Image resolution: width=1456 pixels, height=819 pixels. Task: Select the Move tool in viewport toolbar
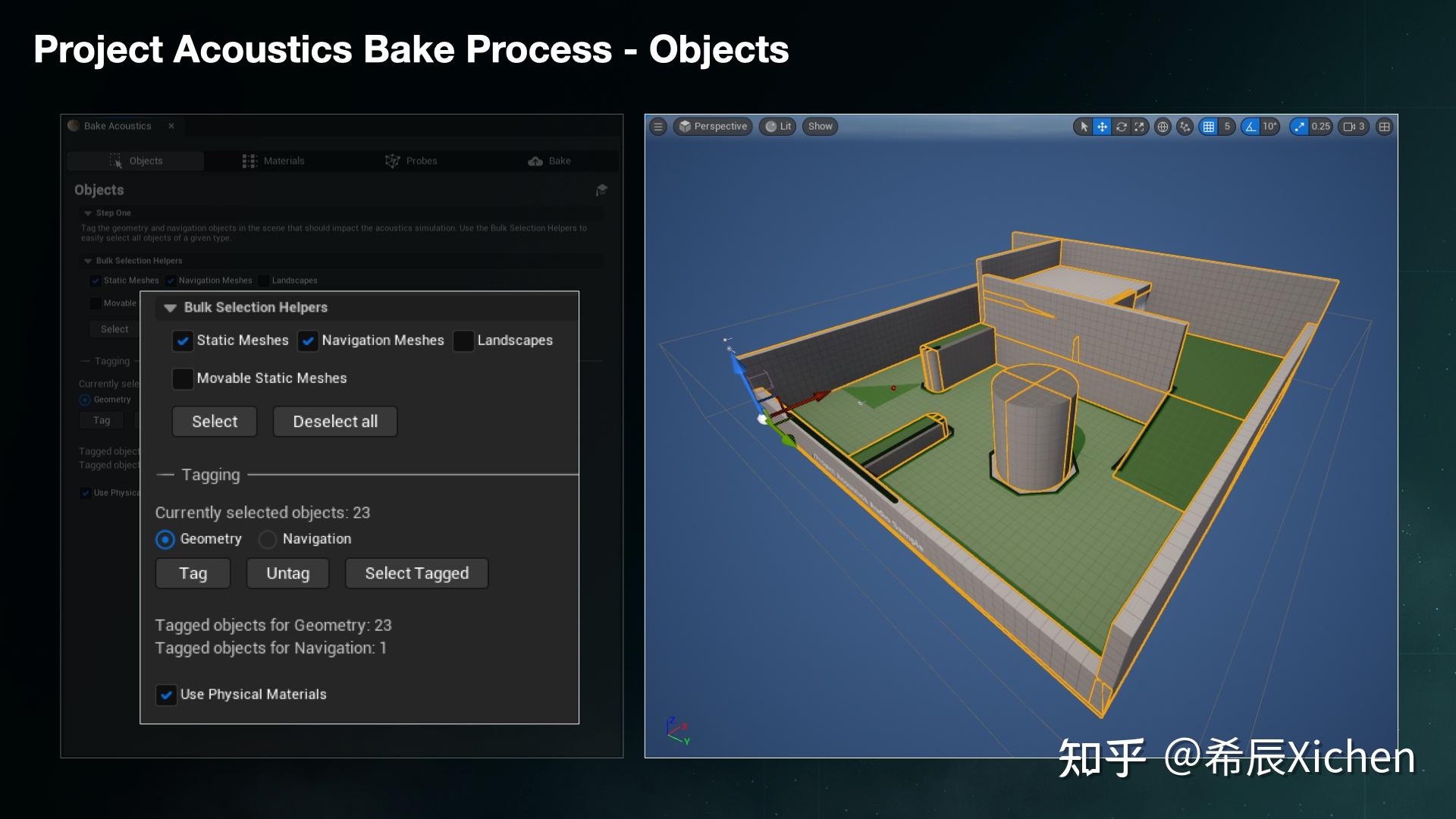[1103, 127]
